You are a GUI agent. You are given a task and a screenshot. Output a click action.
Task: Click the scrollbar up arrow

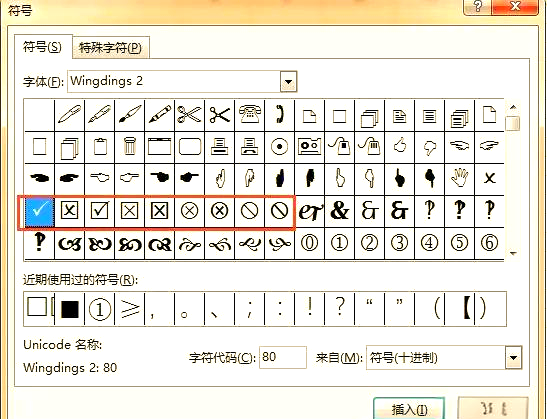[x=512, y=107]
